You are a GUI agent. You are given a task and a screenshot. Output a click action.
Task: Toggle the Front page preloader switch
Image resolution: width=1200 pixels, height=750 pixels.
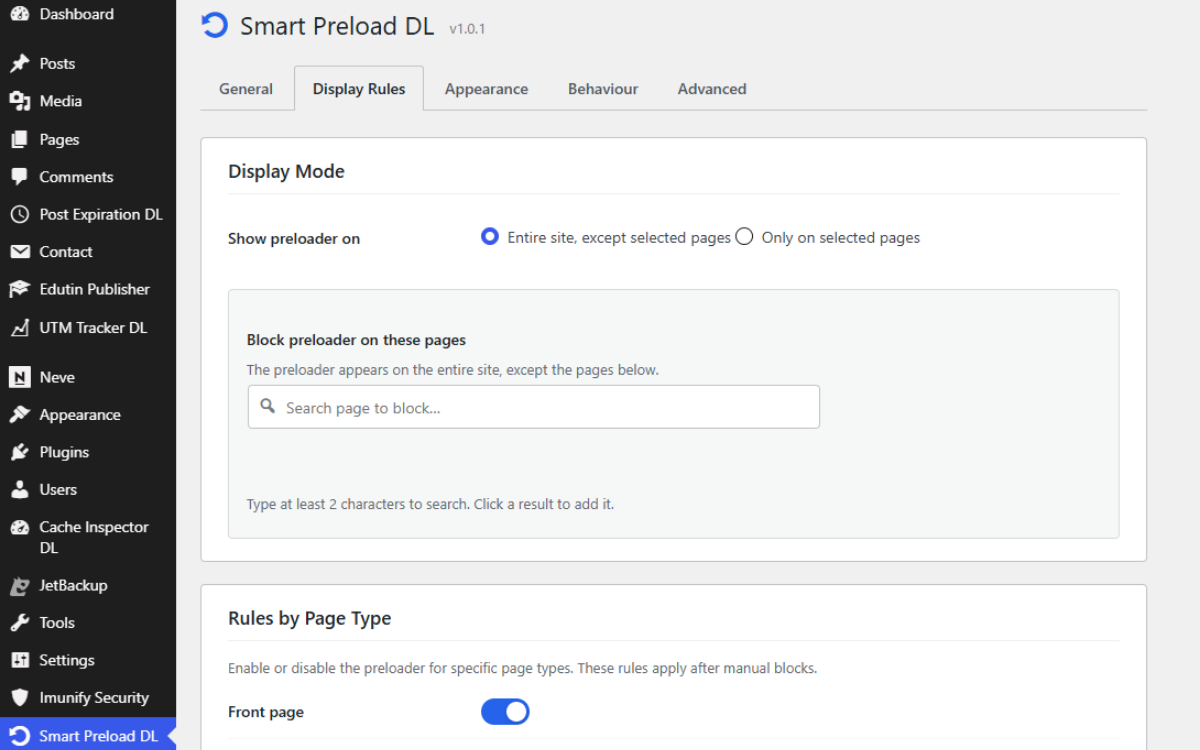pyautogui.click(x=505, y=712)
